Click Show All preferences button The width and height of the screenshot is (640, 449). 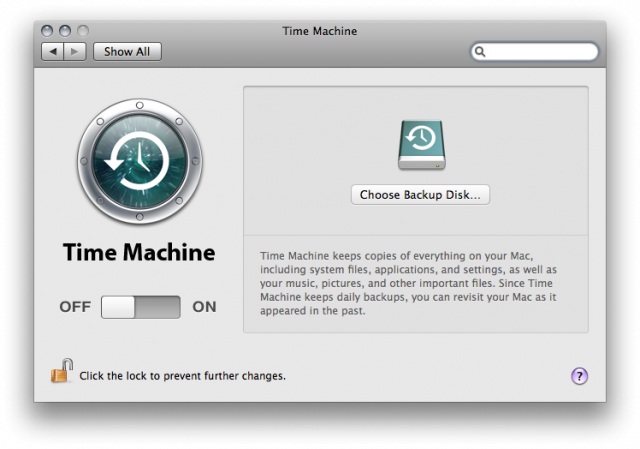point(127,52)
